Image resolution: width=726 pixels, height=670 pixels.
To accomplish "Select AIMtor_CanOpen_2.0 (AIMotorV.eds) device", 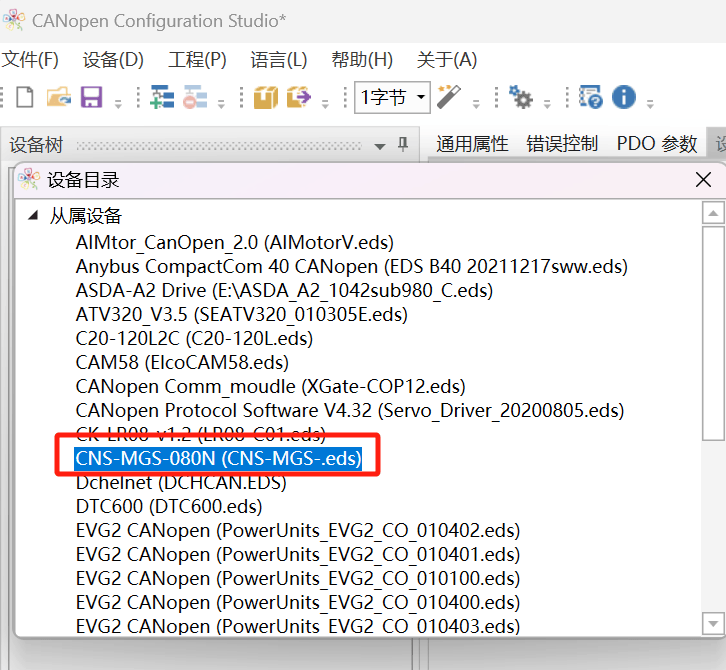I will point(234,243).
